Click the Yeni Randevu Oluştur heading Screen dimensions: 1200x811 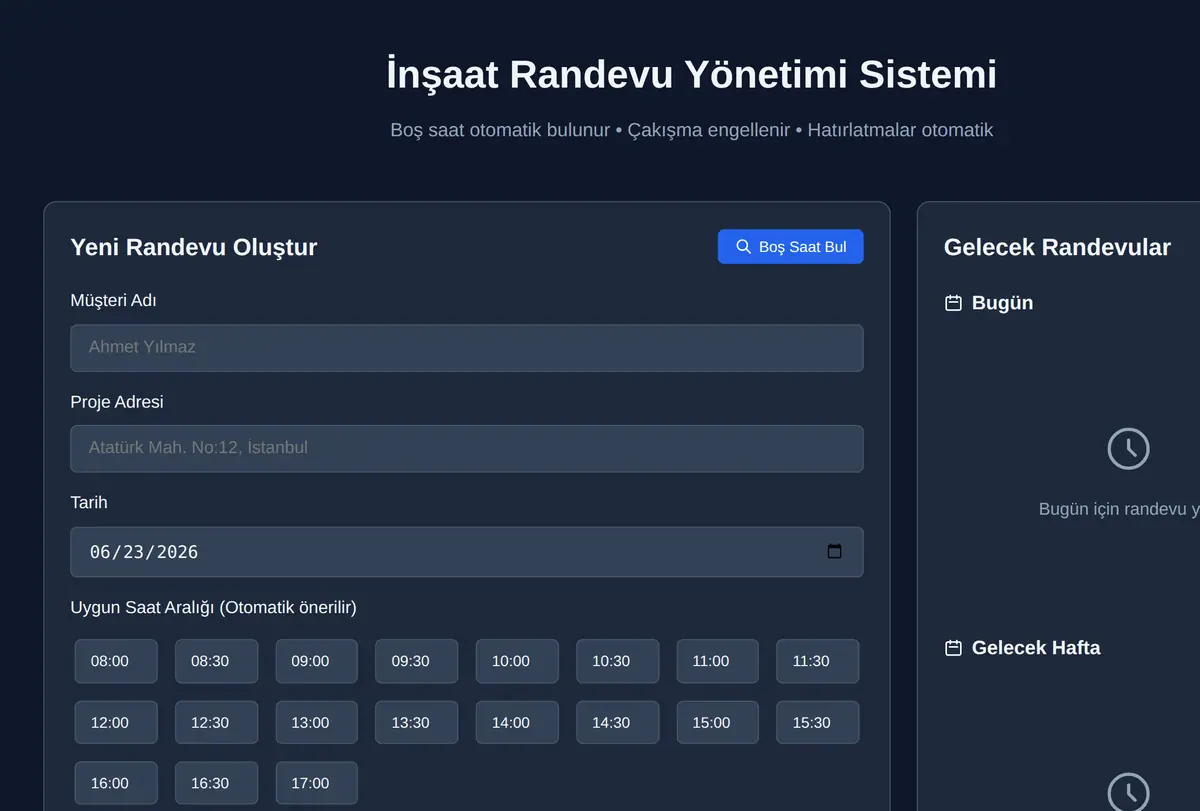[194, 247]
